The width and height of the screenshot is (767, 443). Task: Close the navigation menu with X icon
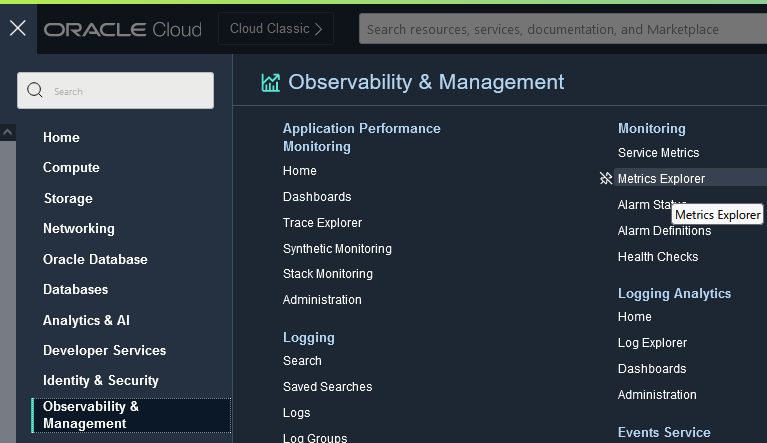(x=18, y=28)
